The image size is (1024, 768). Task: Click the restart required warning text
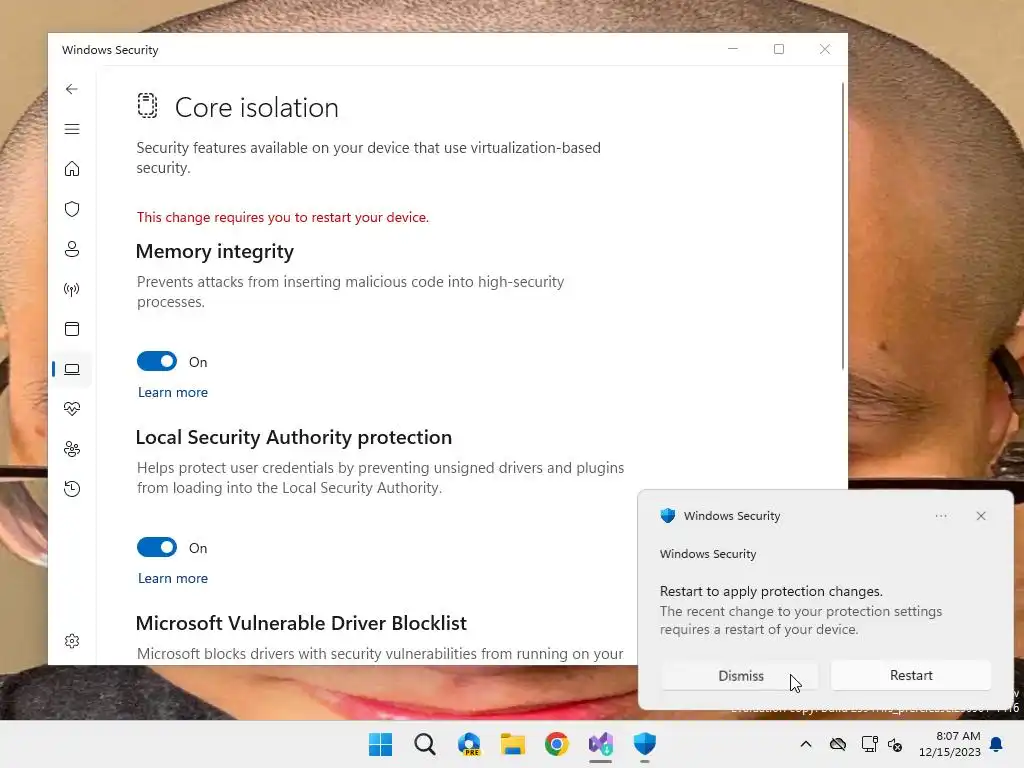[x=283, y=217]
